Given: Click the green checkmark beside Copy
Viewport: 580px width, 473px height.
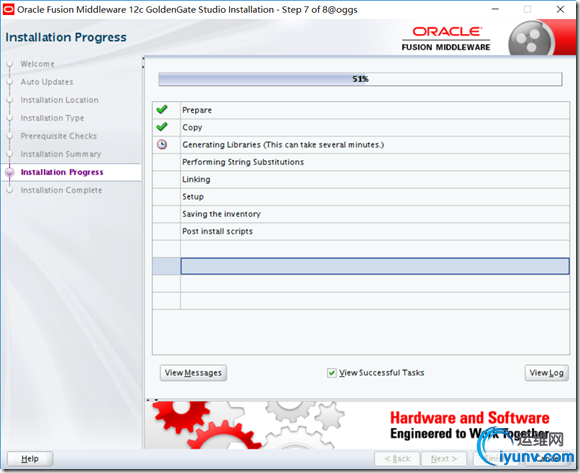Looking at the screenshot, I should coord(162,127).
